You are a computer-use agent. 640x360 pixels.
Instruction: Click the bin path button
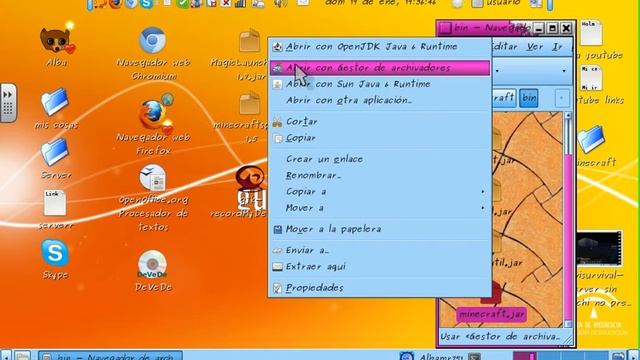(529, 98)
